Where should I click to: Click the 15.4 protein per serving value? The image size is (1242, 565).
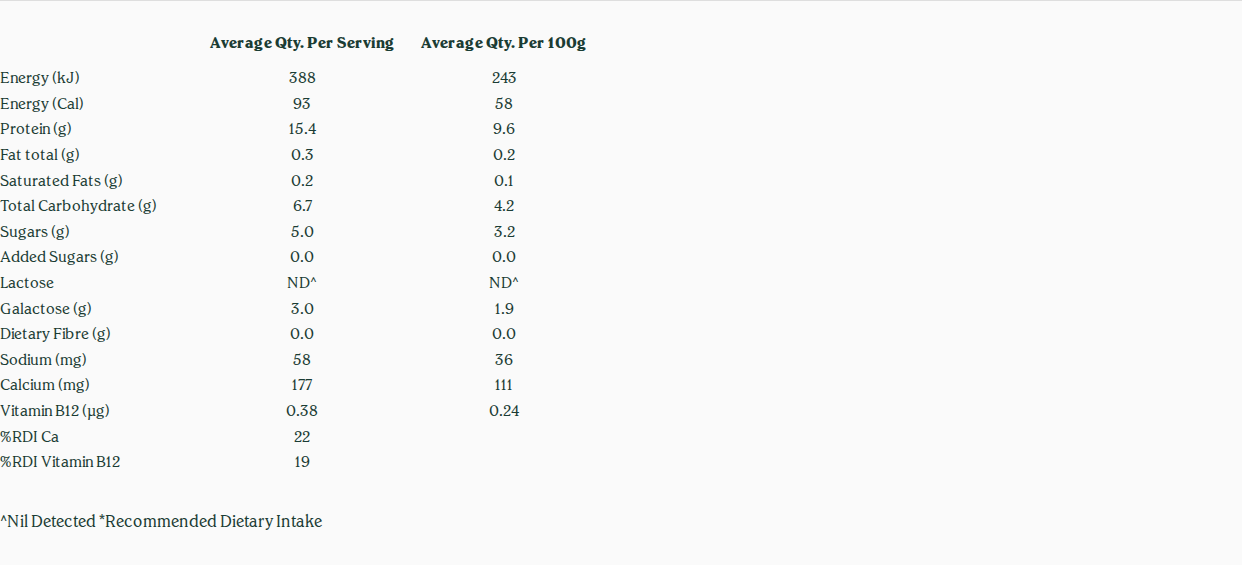pyautogui.click(x=302, y=129)
